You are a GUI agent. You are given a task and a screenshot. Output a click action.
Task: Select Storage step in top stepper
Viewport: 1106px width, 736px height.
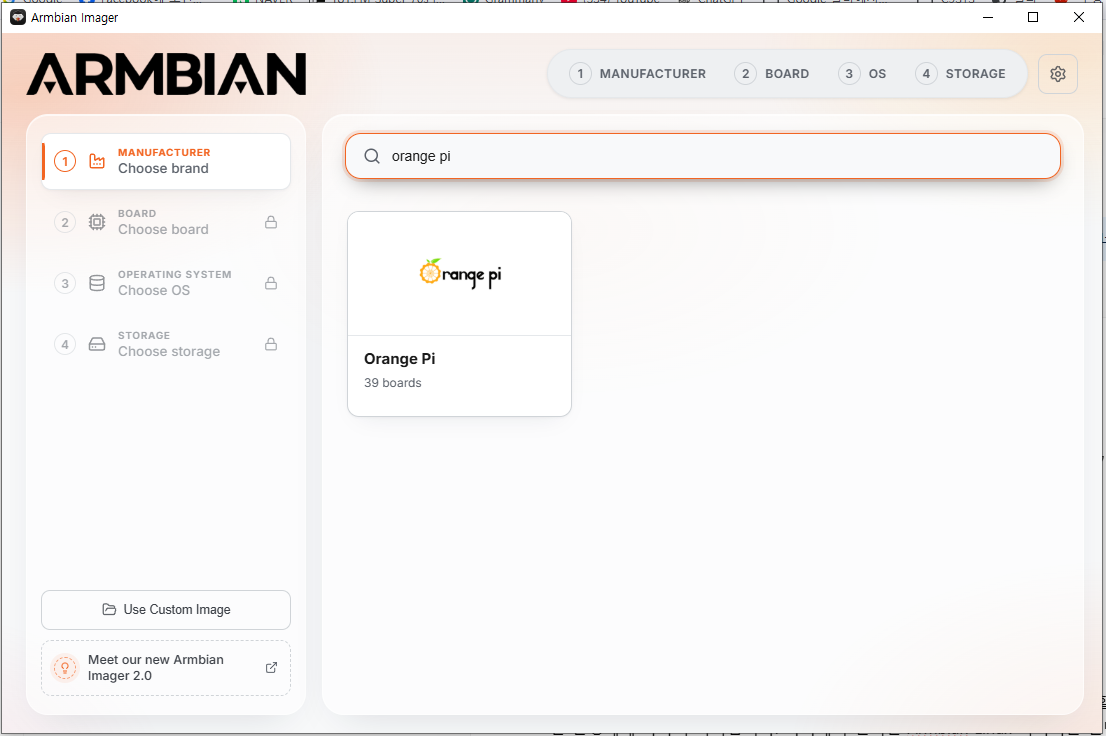961,73
